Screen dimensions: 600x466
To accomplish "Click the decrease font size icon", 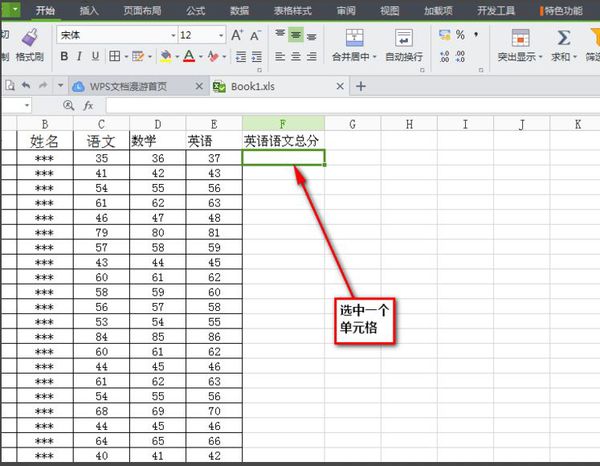I will tap(255, 36).
